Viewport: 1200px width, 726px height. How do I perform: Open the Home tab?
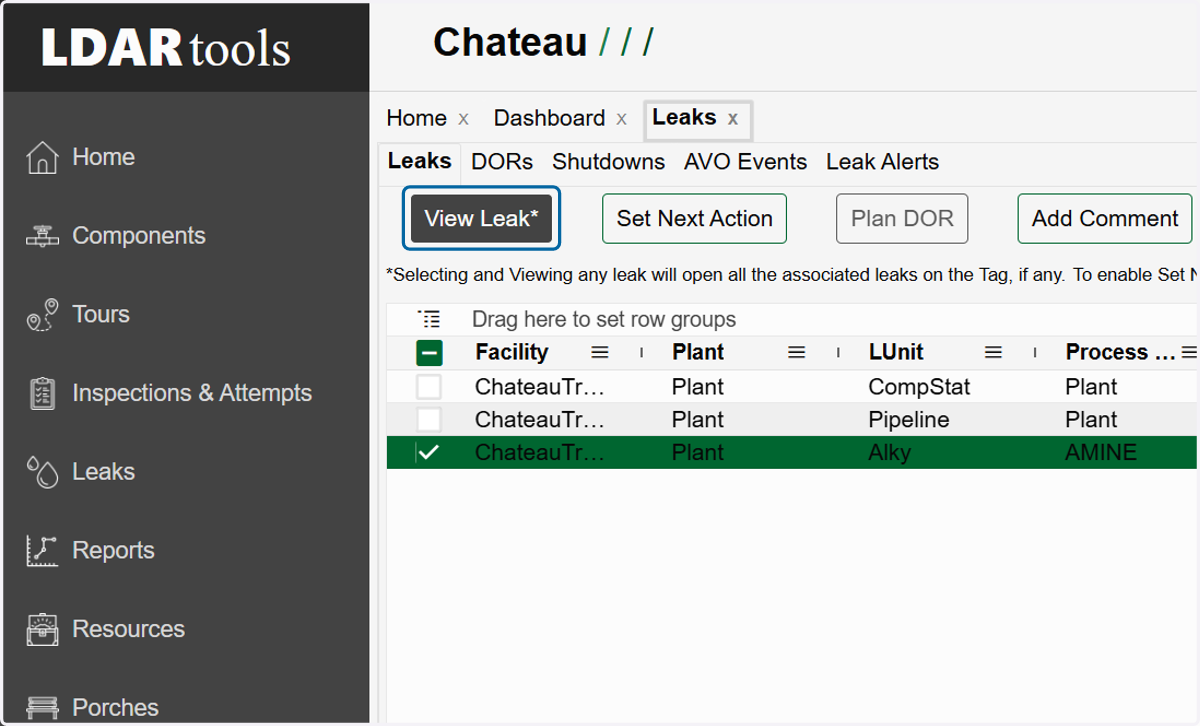(x=416, y=118)
